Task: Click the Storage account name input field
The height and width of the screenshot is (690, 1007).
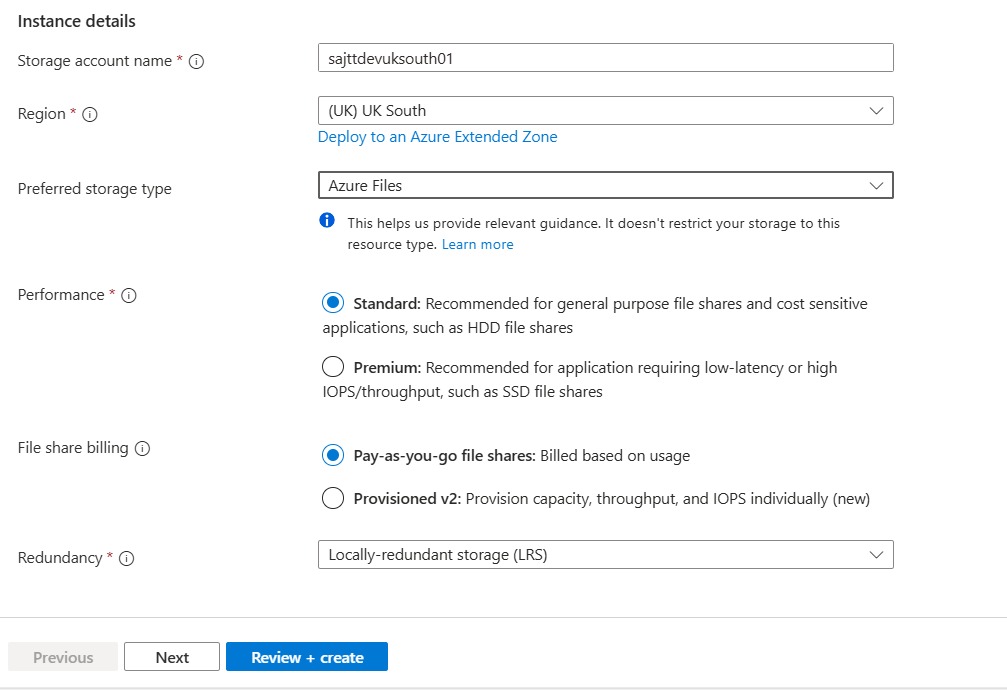Action: tap(604, 58)
